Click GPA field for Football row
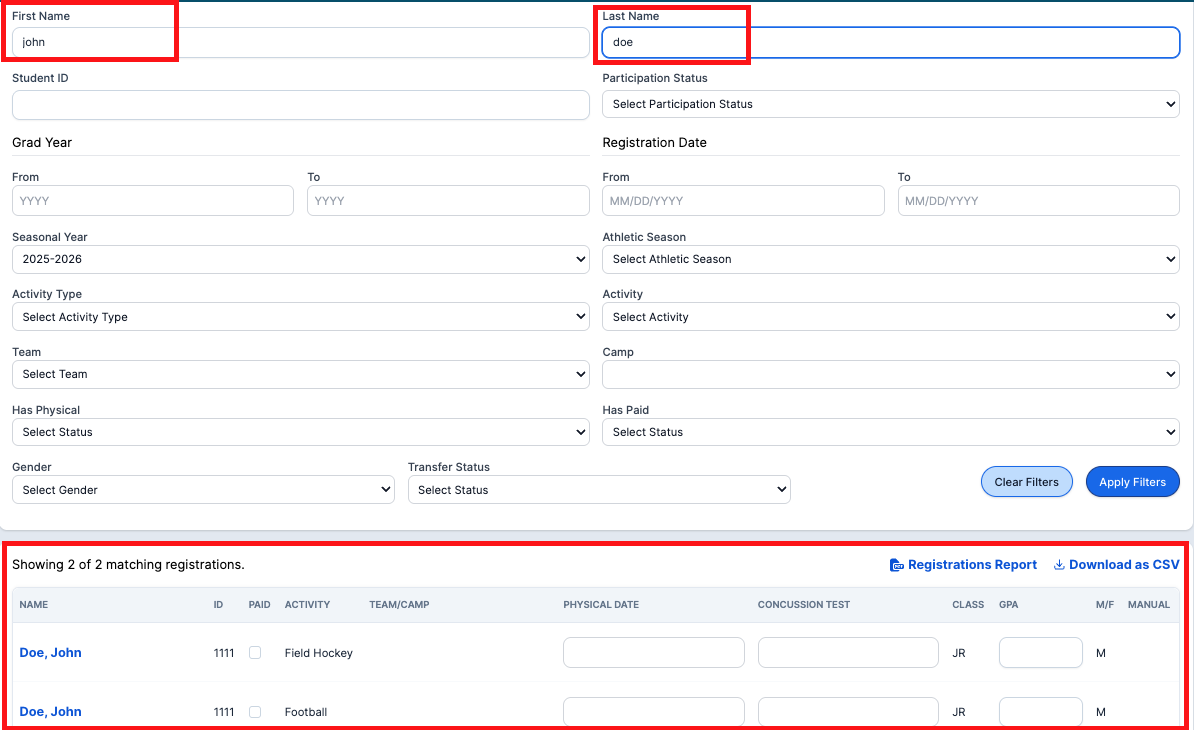Screen dimensions: 1194x730 click(1040, 712)
